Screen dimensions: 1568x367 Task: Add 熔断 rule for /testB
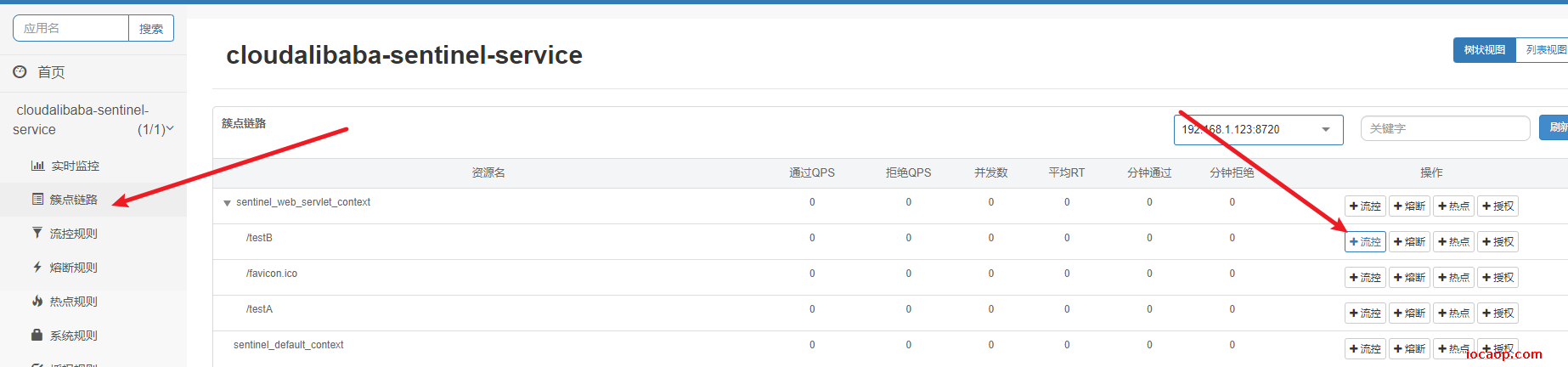[1409, 242]
